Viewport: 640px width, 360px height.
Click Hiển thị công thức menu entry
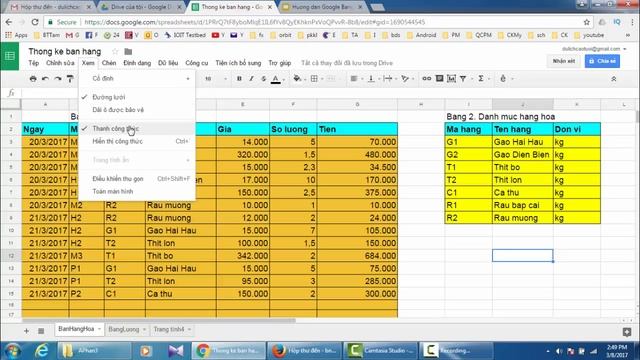point(137,141)
